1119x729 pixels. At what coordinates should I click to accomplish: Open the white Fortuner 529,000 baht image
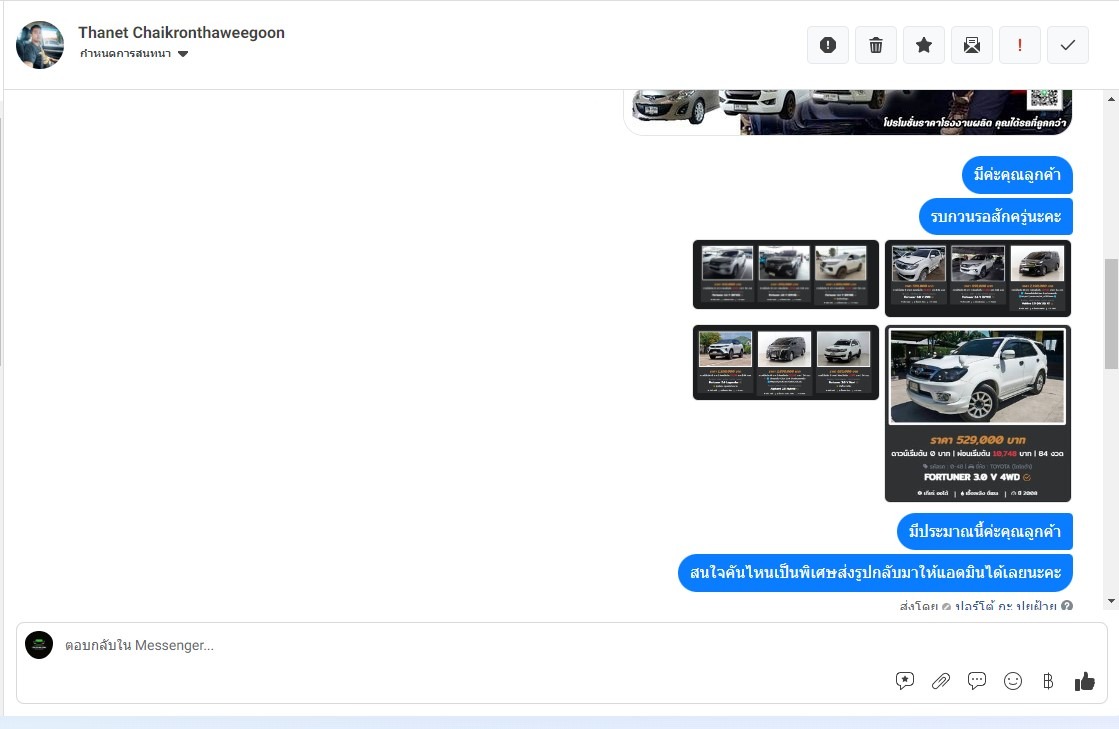pyautogui.click(x=978, y=413)
